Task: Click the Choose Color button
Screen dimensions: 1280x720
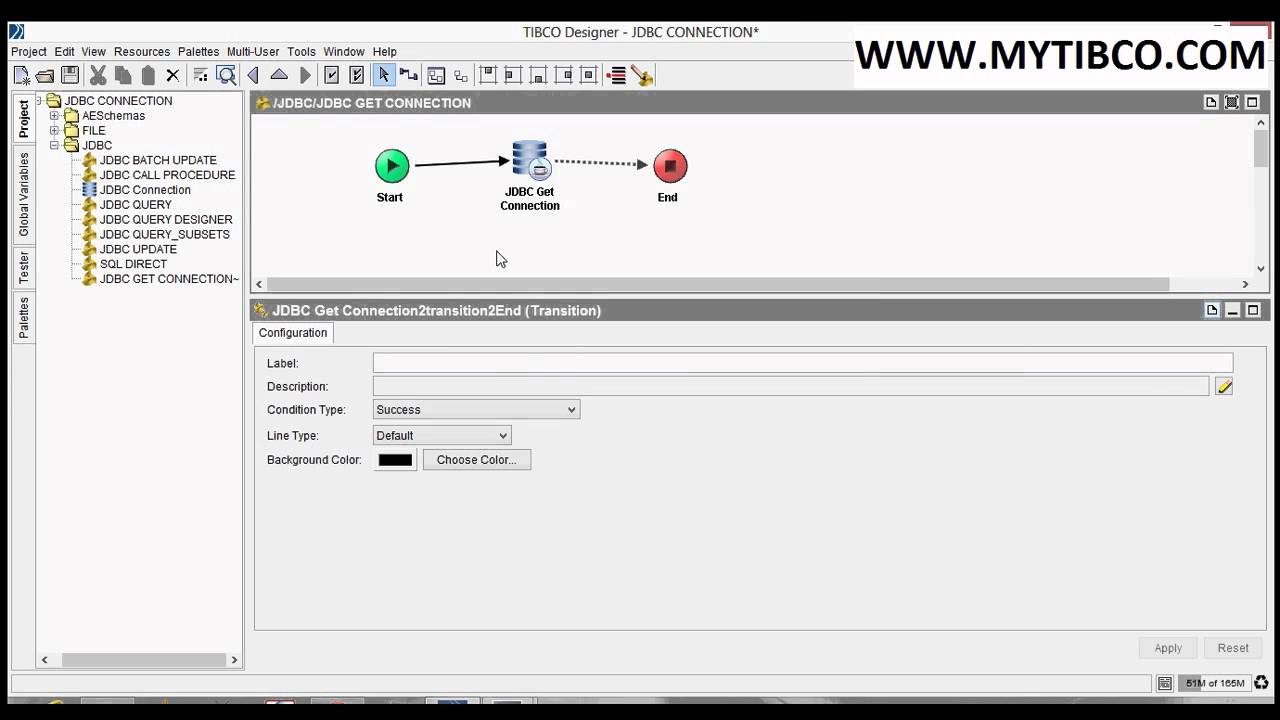Action: click(x=477, y=460)
